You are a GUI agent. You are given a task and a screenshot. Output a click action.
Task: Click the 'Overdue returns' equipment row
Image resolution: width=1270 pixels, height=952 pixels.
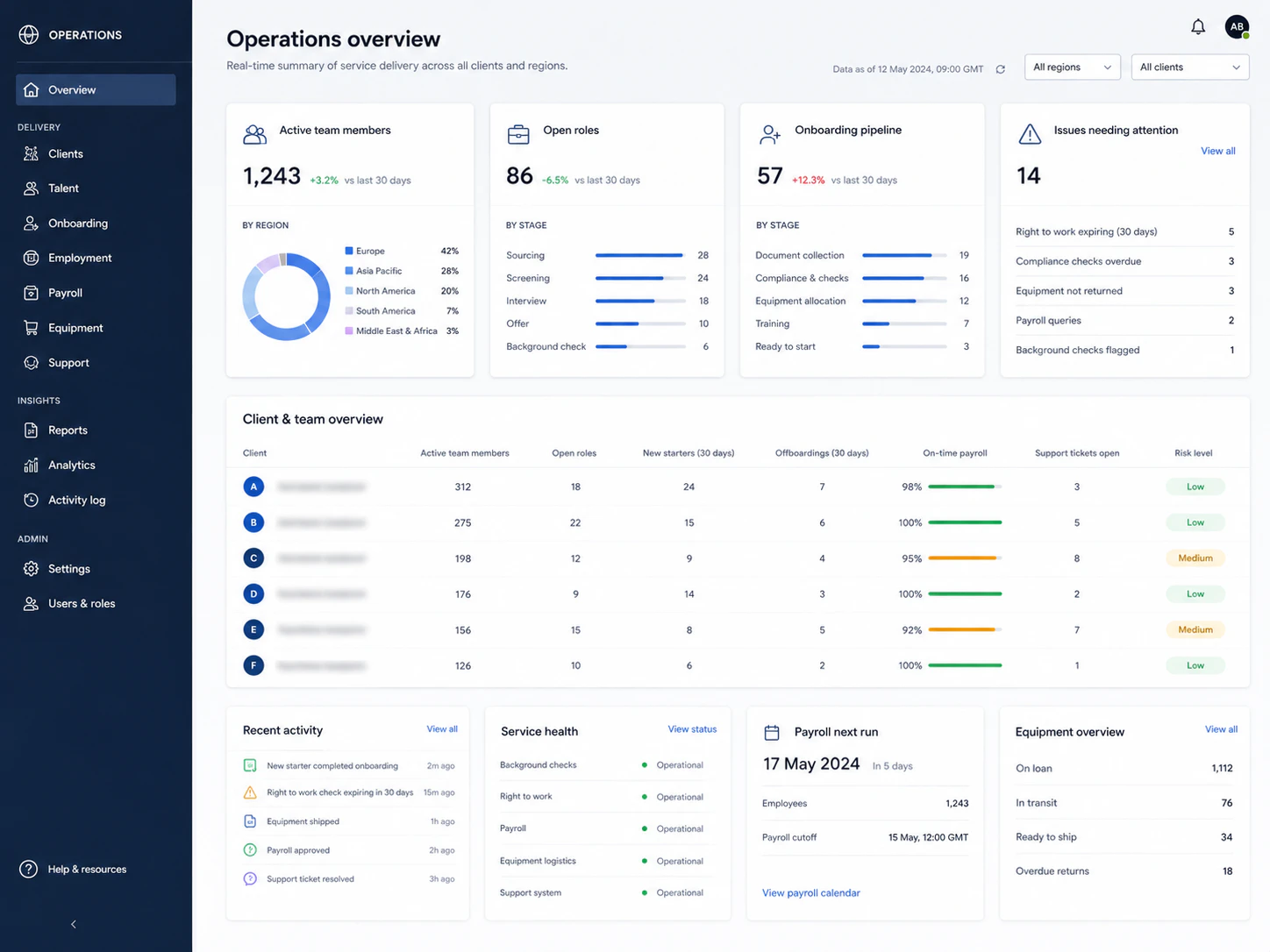click(1124, 871)
